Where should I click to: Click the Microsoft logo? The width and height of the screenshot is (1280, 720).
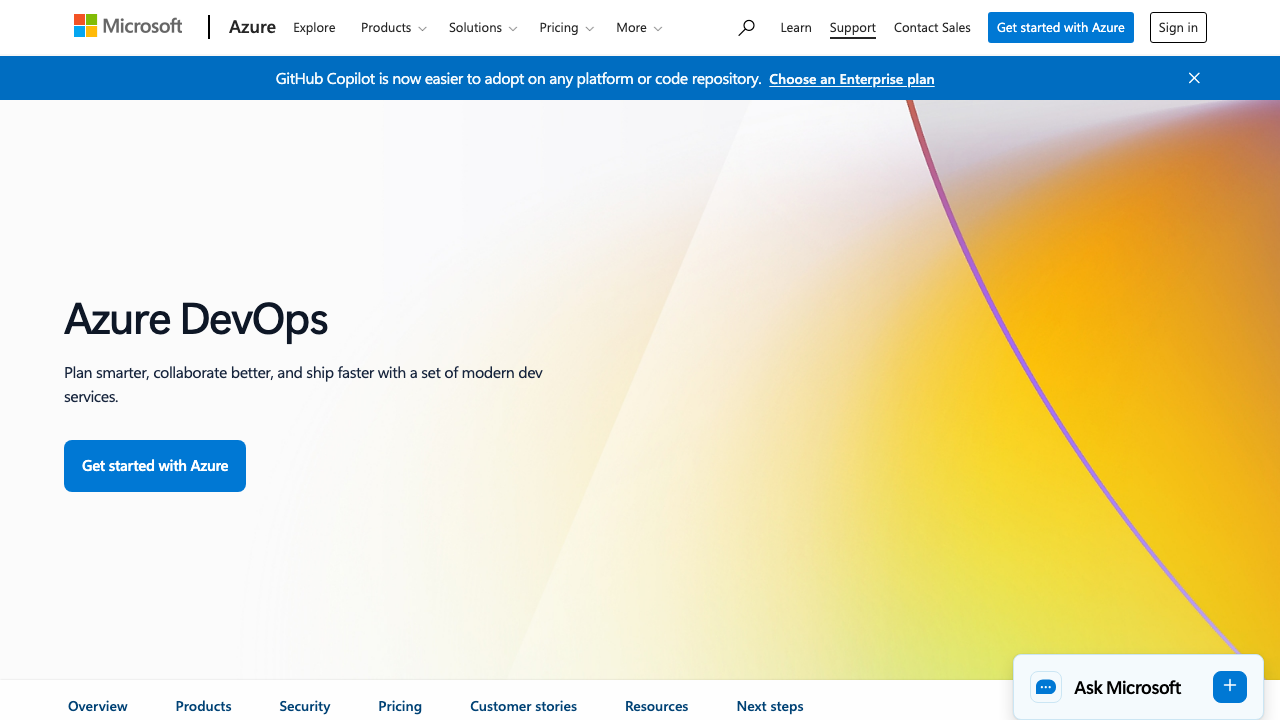[128, 27]
